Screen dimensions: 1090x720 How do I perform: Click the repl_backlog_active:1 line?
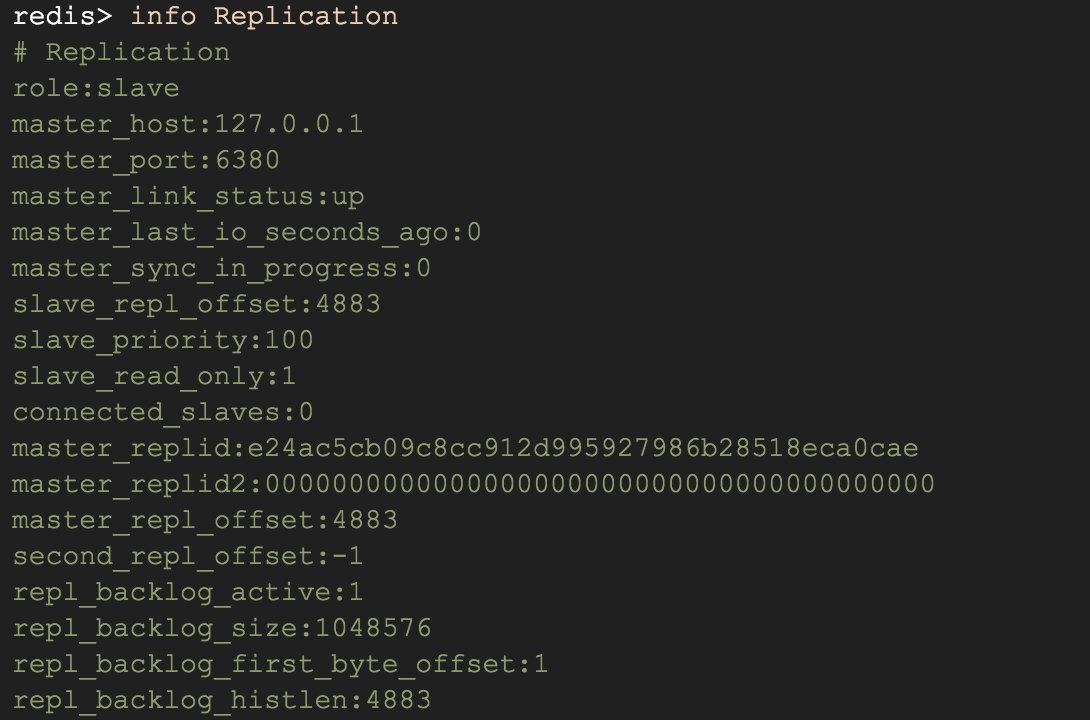[188, 592]
